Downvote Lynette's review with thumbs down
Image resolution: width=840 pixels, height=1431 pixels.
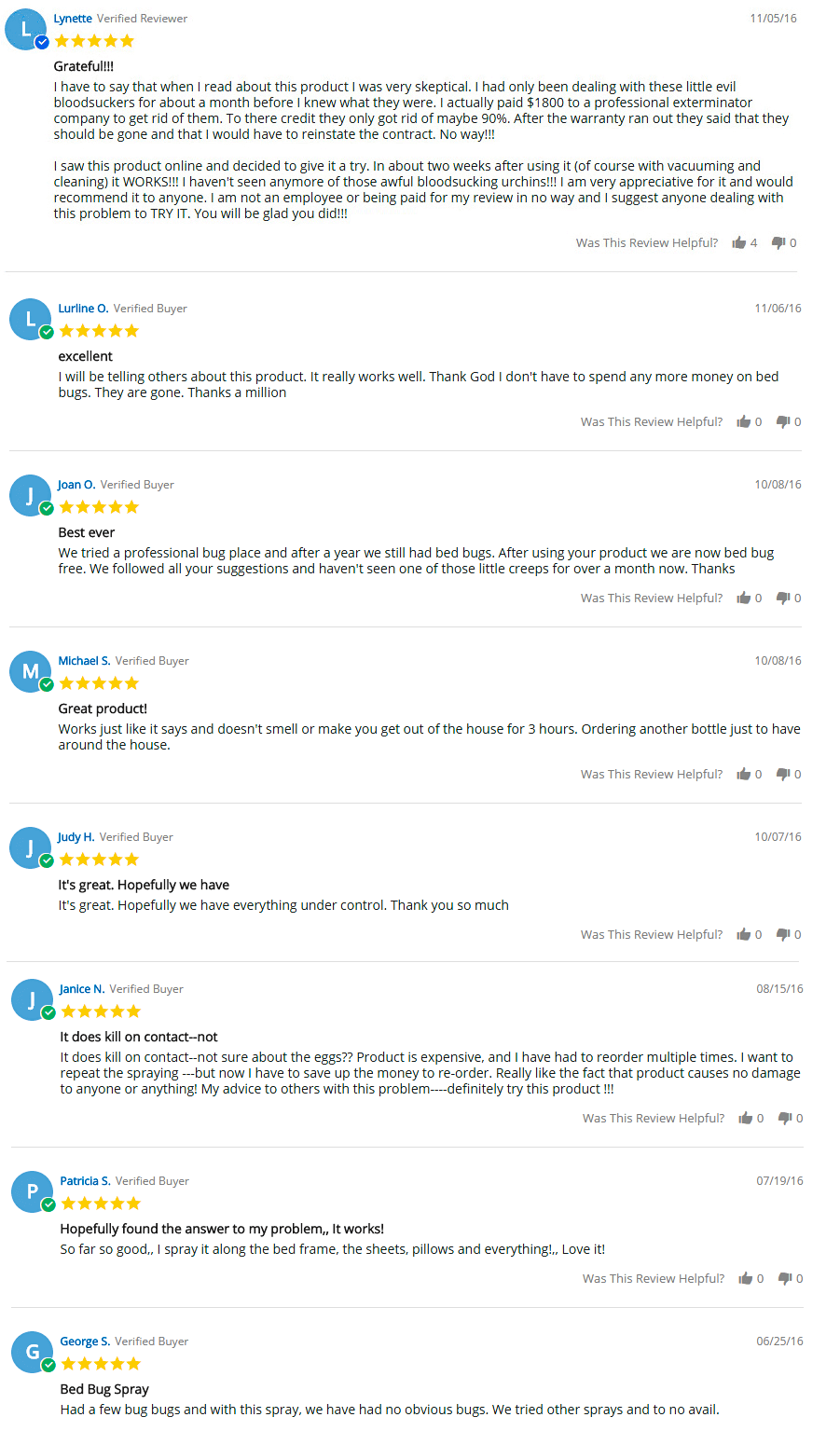pos(778,243)
